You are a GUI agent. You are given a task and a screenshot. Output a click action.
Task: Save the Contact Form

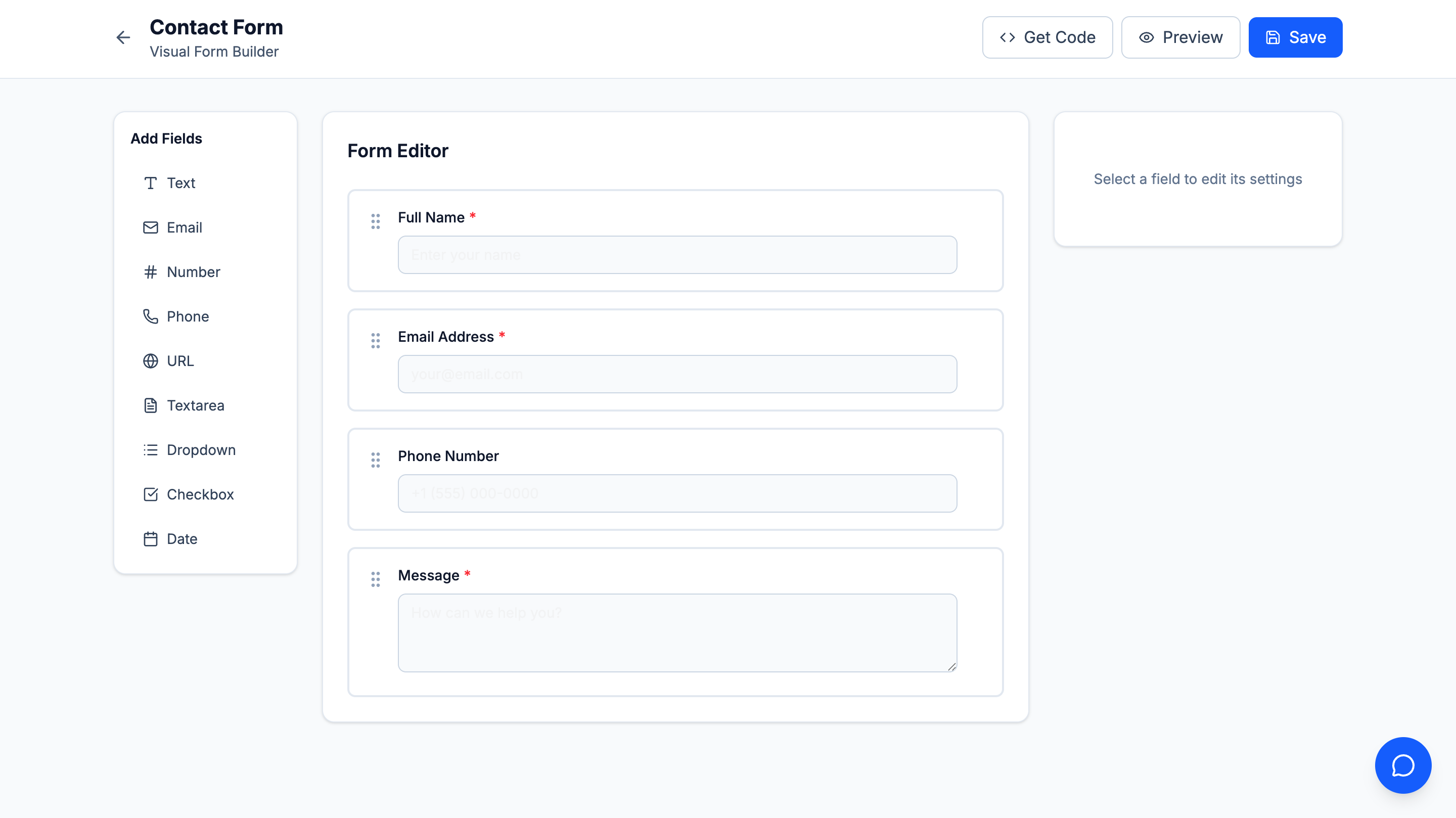pyautogui.click(x=1295, y=37)
